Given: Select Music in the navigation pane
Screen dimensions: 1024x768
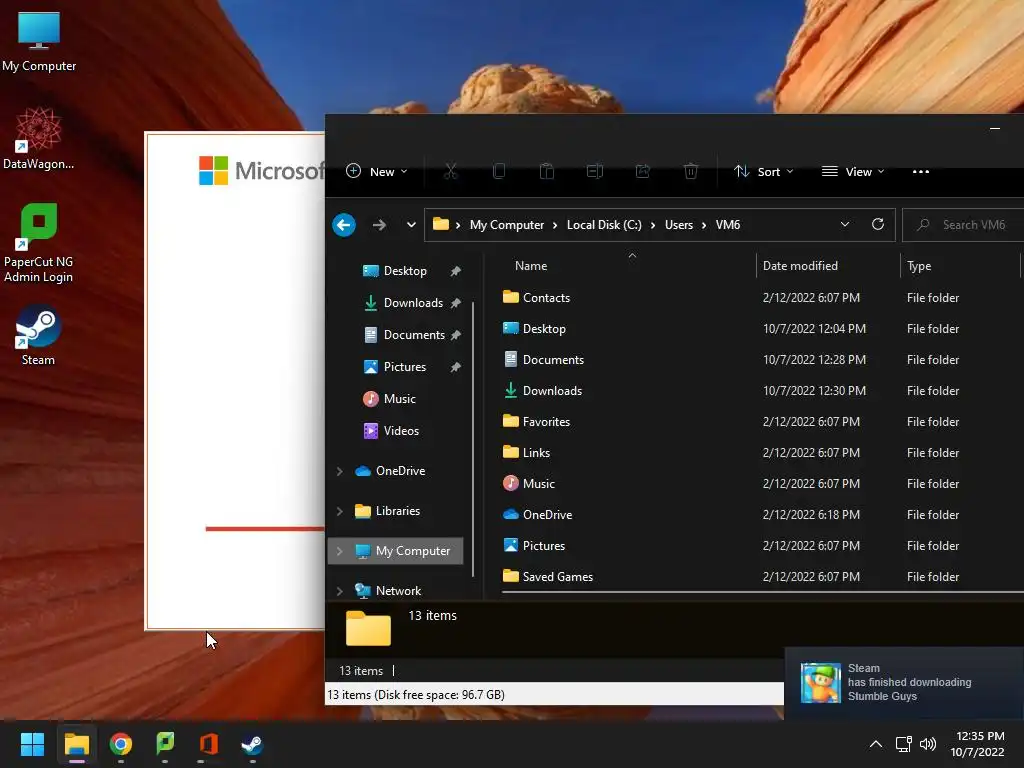Looking at the screenshot, I should (x=399, y=399).
